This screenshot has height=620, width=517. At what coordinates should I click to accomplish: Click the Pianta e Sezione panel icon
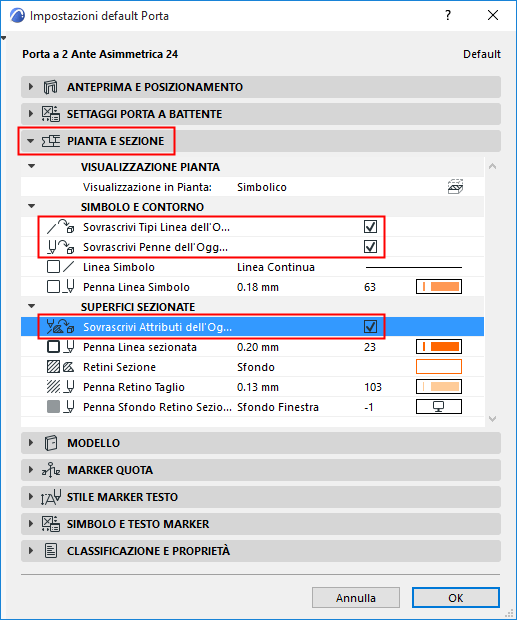tap(51, 141)
